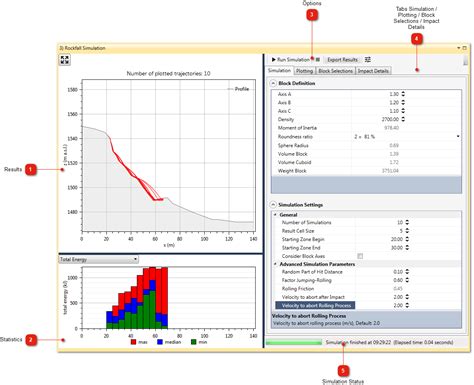Click the Factor Jumping-Rolling value 0.60

[x=398, y=280]
